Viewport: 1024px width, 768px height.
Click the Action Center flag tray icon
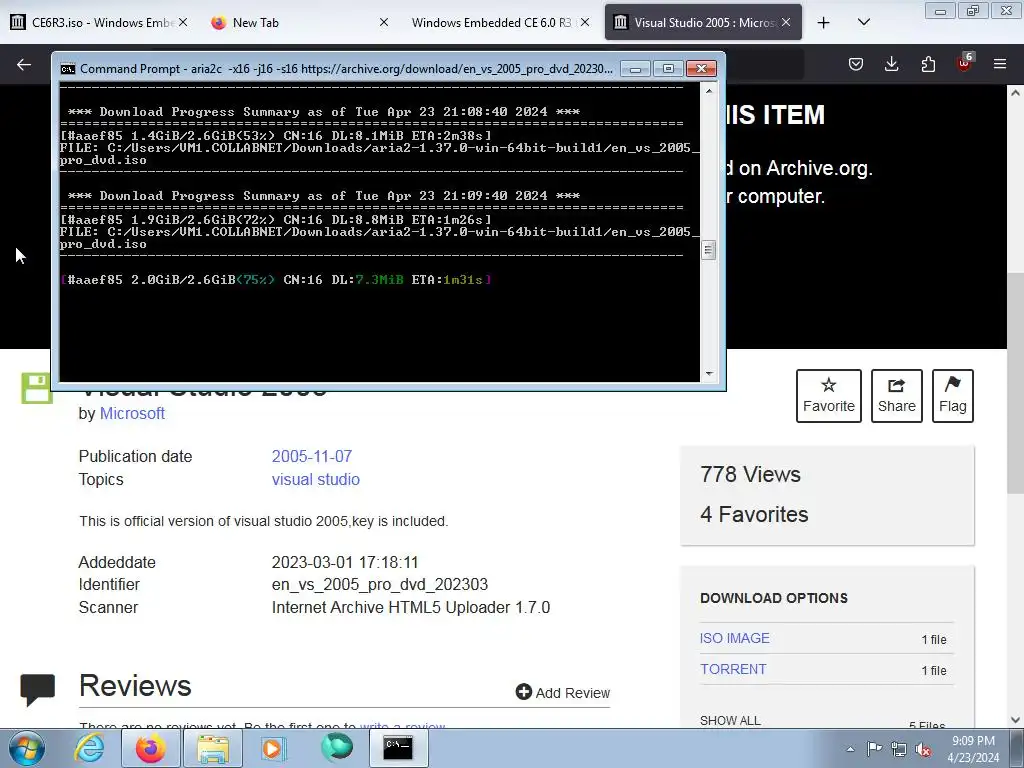pos(874,749)
